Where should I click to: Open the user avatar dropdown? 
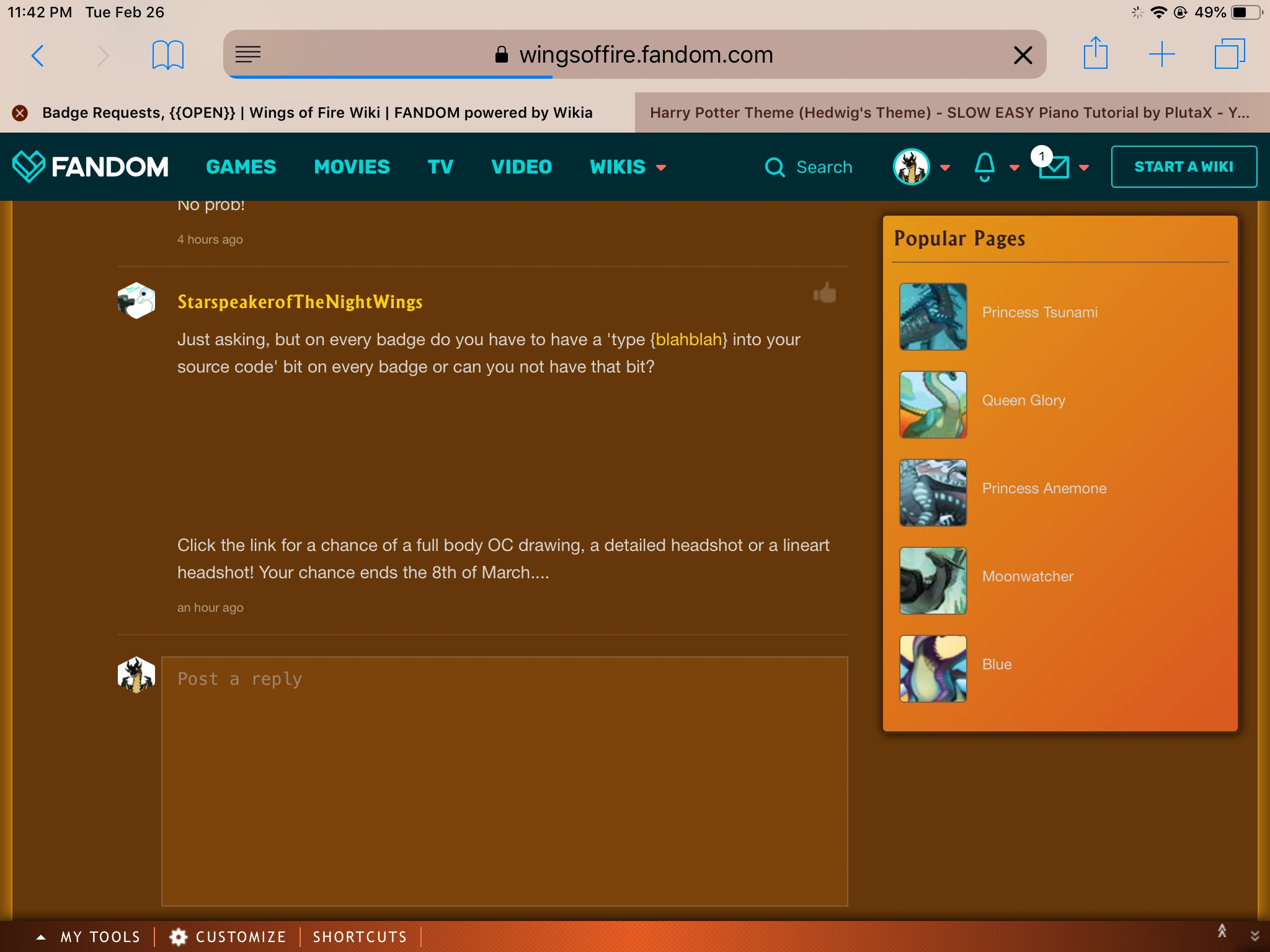click(x=921, y=167)
